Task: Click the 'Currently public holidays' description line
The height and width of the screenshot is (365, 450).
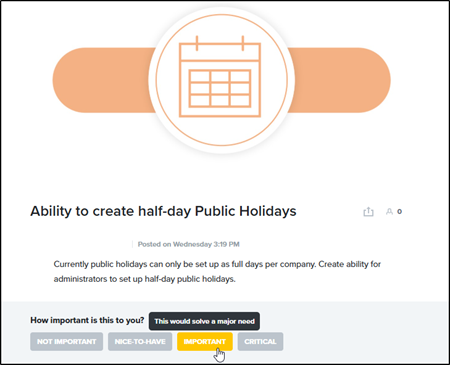Action: click(217, 264)
